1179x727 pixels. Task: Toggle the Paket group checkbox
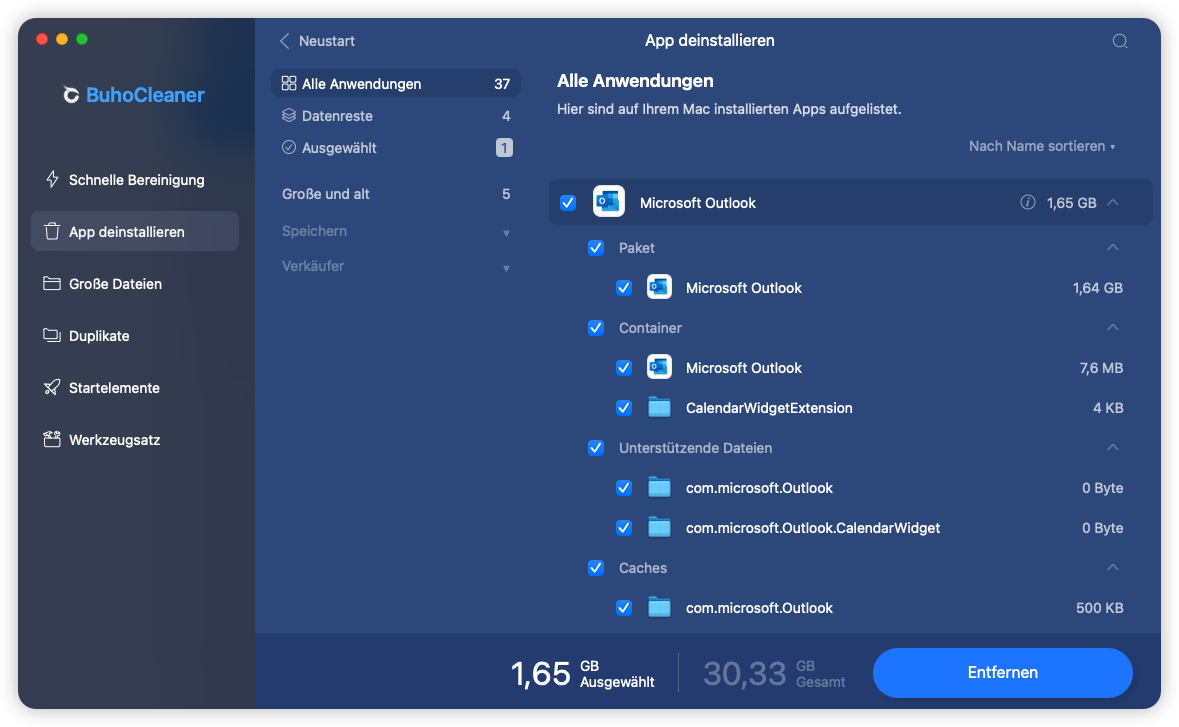click(596, 247)
